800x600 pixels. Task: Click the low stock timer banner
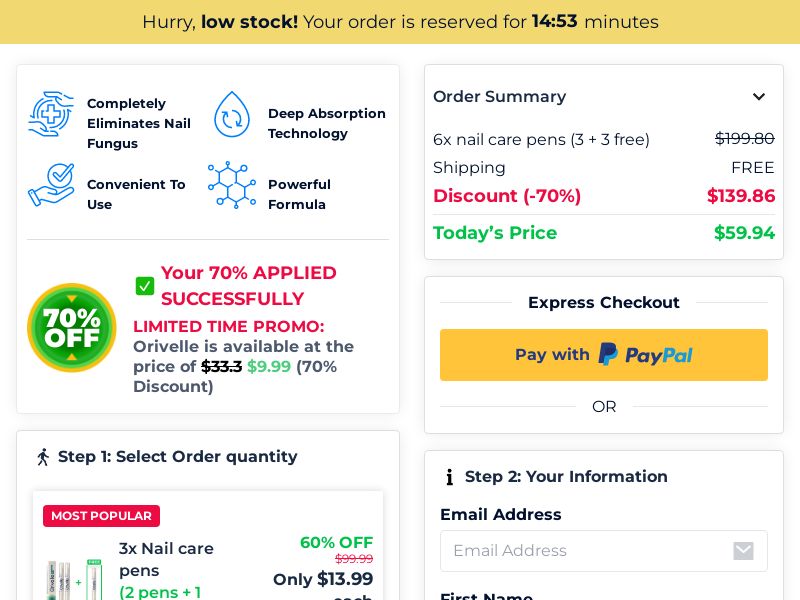[x=400, y=22]
